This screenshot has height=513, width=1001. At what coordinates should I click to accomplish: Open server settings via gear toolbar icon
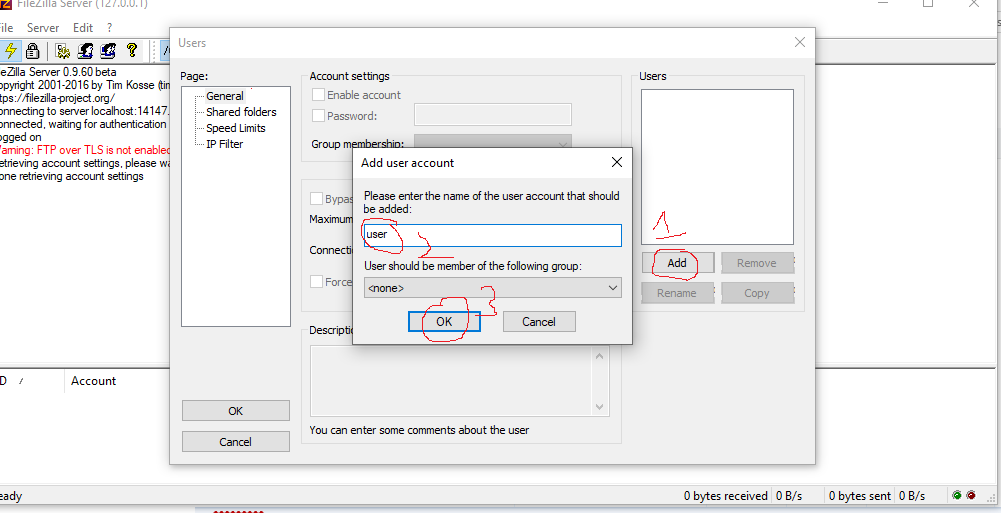click(x=63, y=51)
